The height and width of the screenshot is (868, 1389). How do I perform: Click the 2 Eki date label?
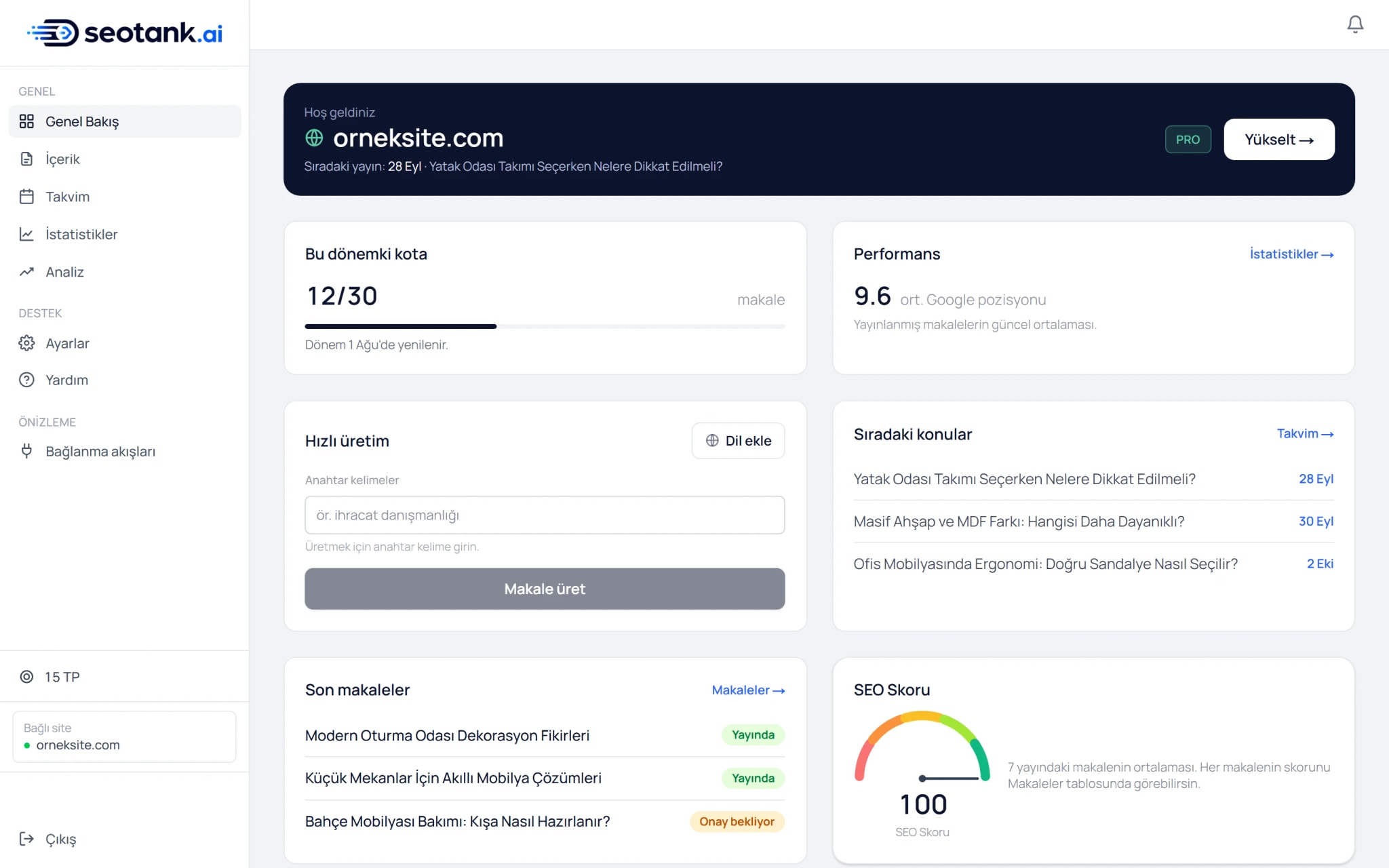click(x=1320, y=564)
